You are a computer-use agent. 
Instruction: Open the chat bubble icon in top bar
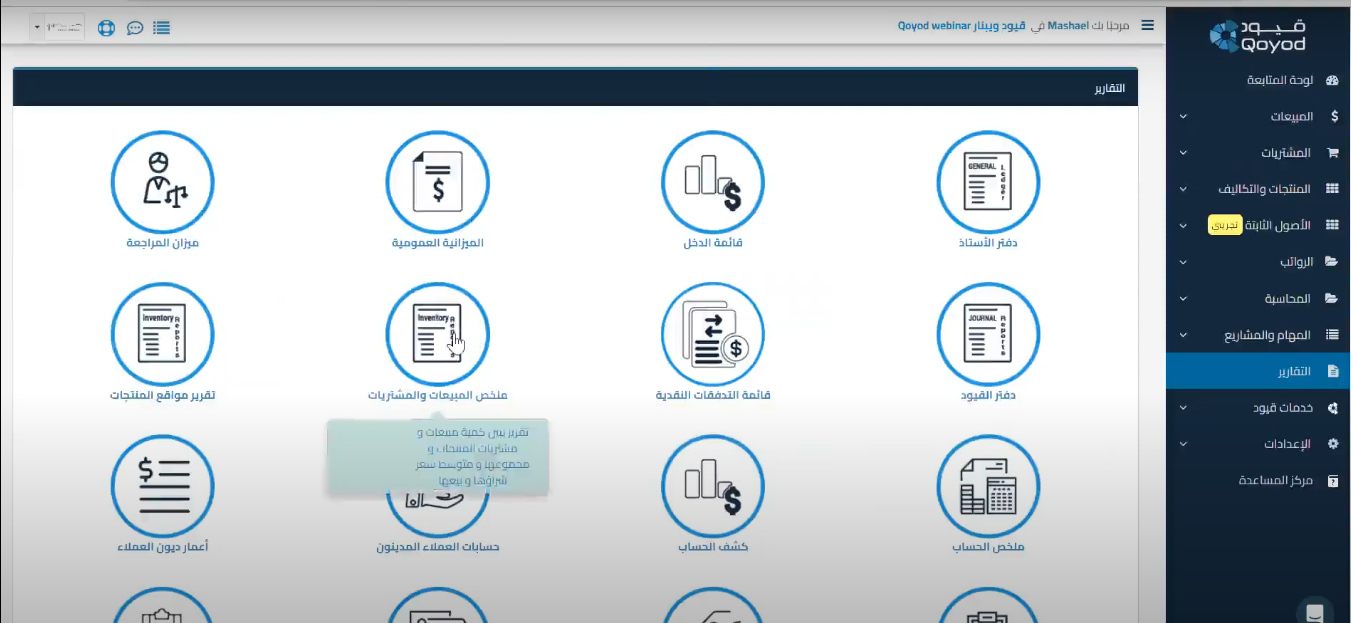pyautogui.click(x=135, y=27)
